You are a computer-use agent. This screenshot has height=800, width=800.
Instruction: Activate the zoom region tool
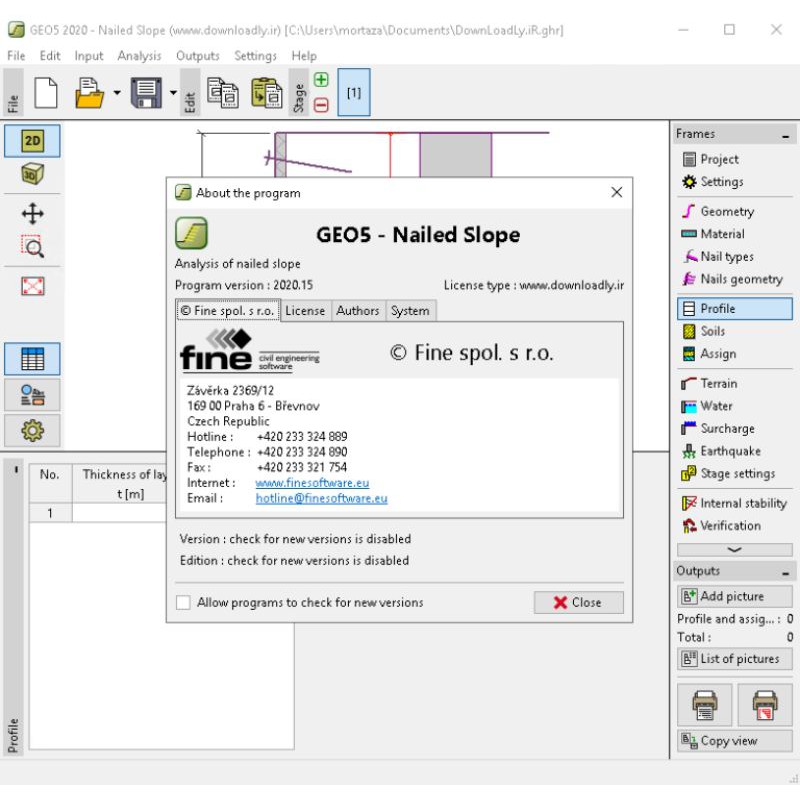33,247
